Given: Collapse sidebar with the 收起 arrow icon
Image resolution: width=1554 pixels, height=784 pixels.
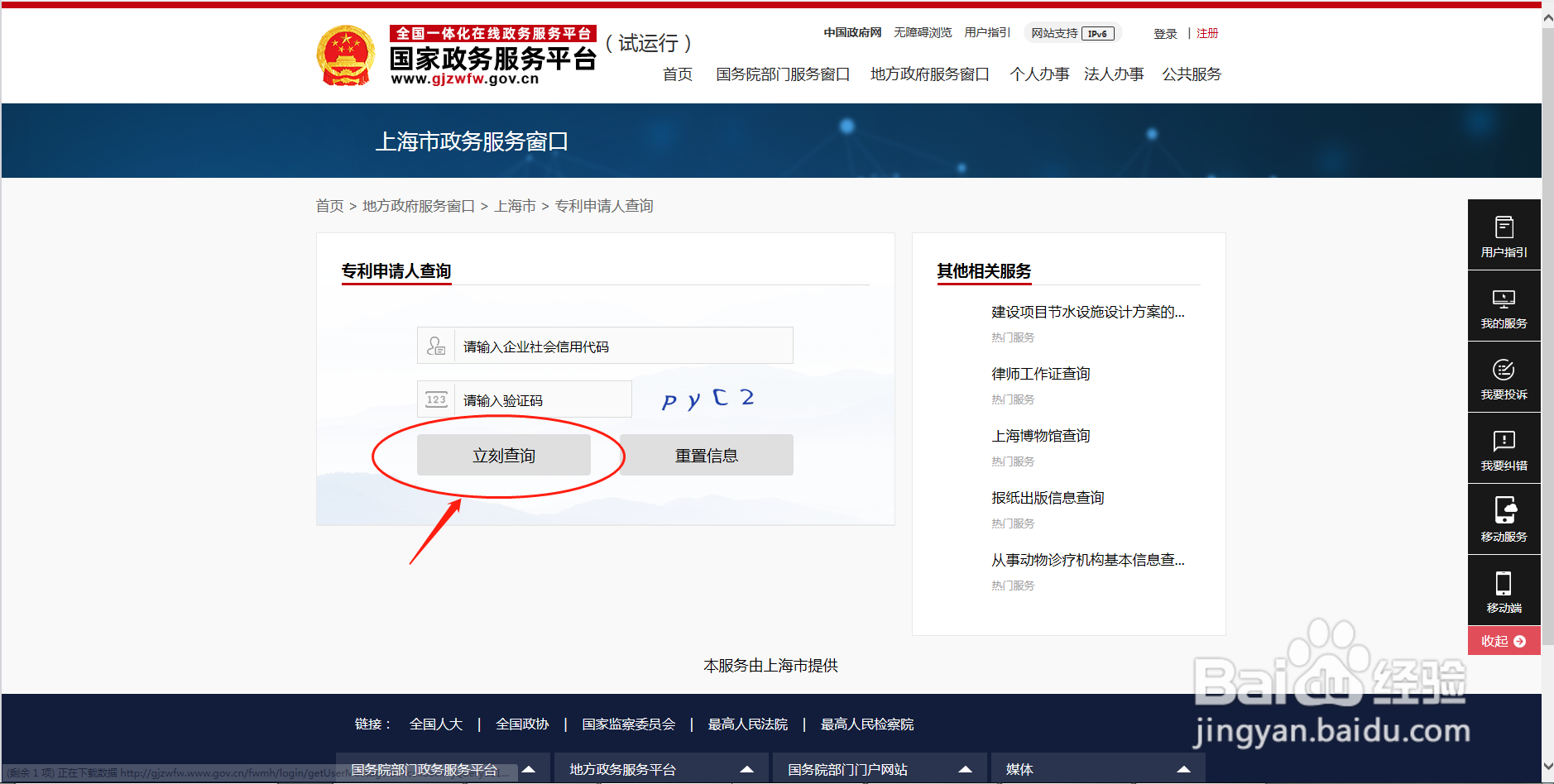Looking at the screenshot, I should click(x=1504, y=640).
